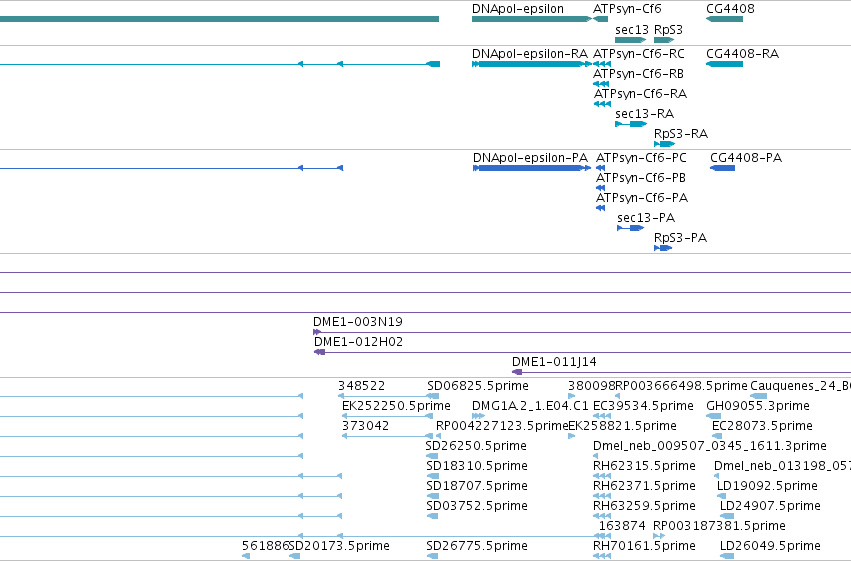
Task: Click LD24907.5prime EST label
Action: point(770,506)
